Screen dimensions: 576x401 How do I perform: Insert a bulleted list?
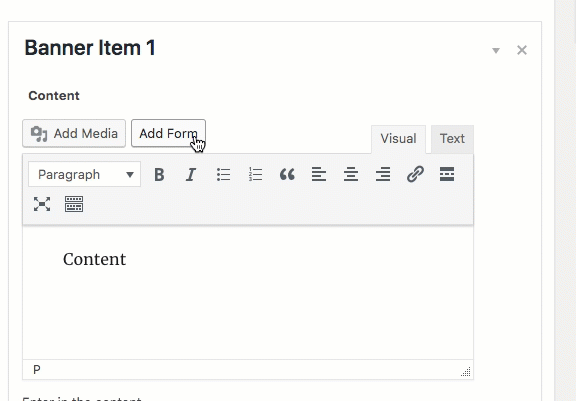(223, 174)
